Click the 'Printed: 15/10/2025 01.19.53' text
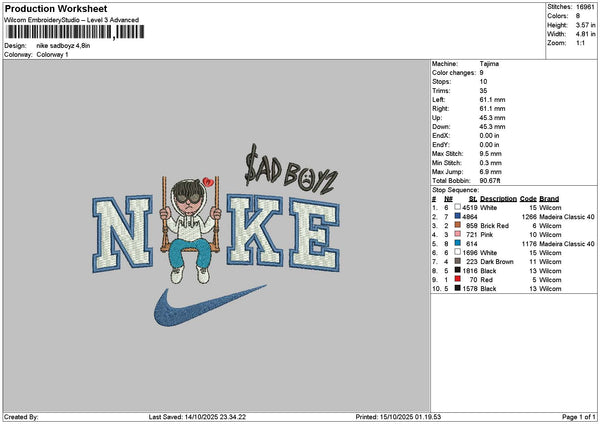 [x=398, y=417]
